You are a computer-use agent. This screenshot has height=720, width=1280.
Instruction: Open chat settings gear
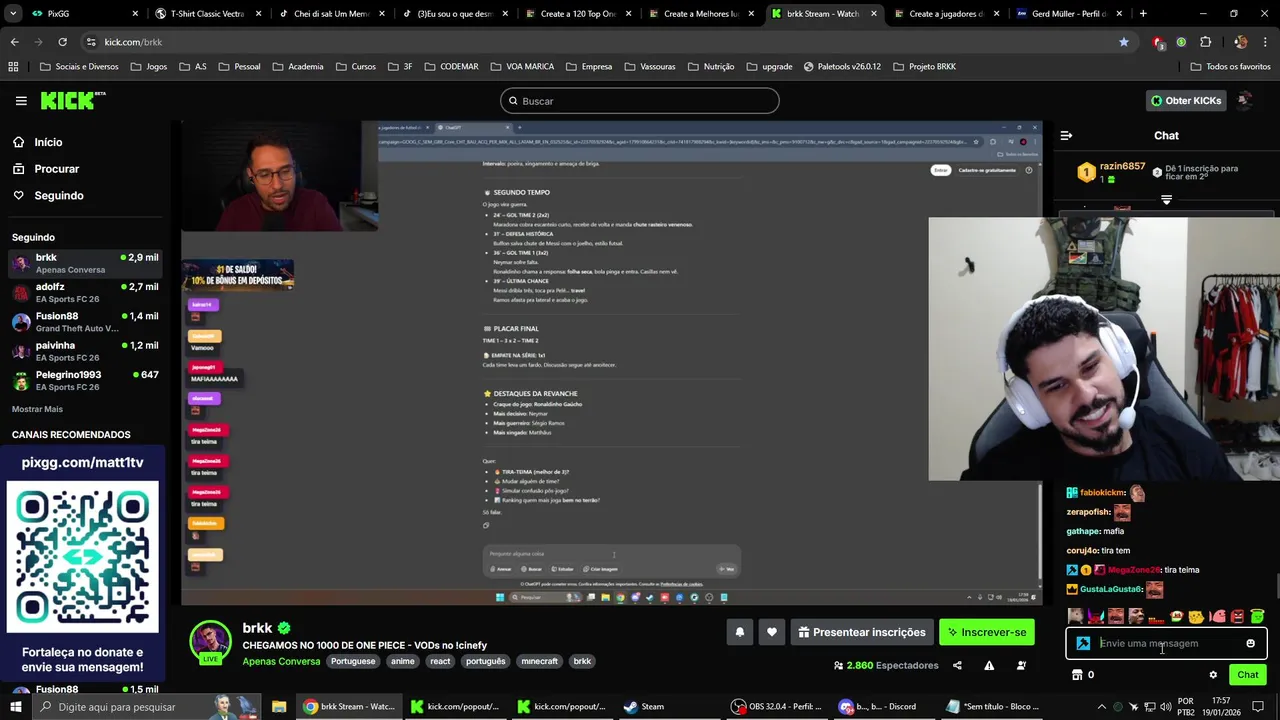(x=1213, y=675)
